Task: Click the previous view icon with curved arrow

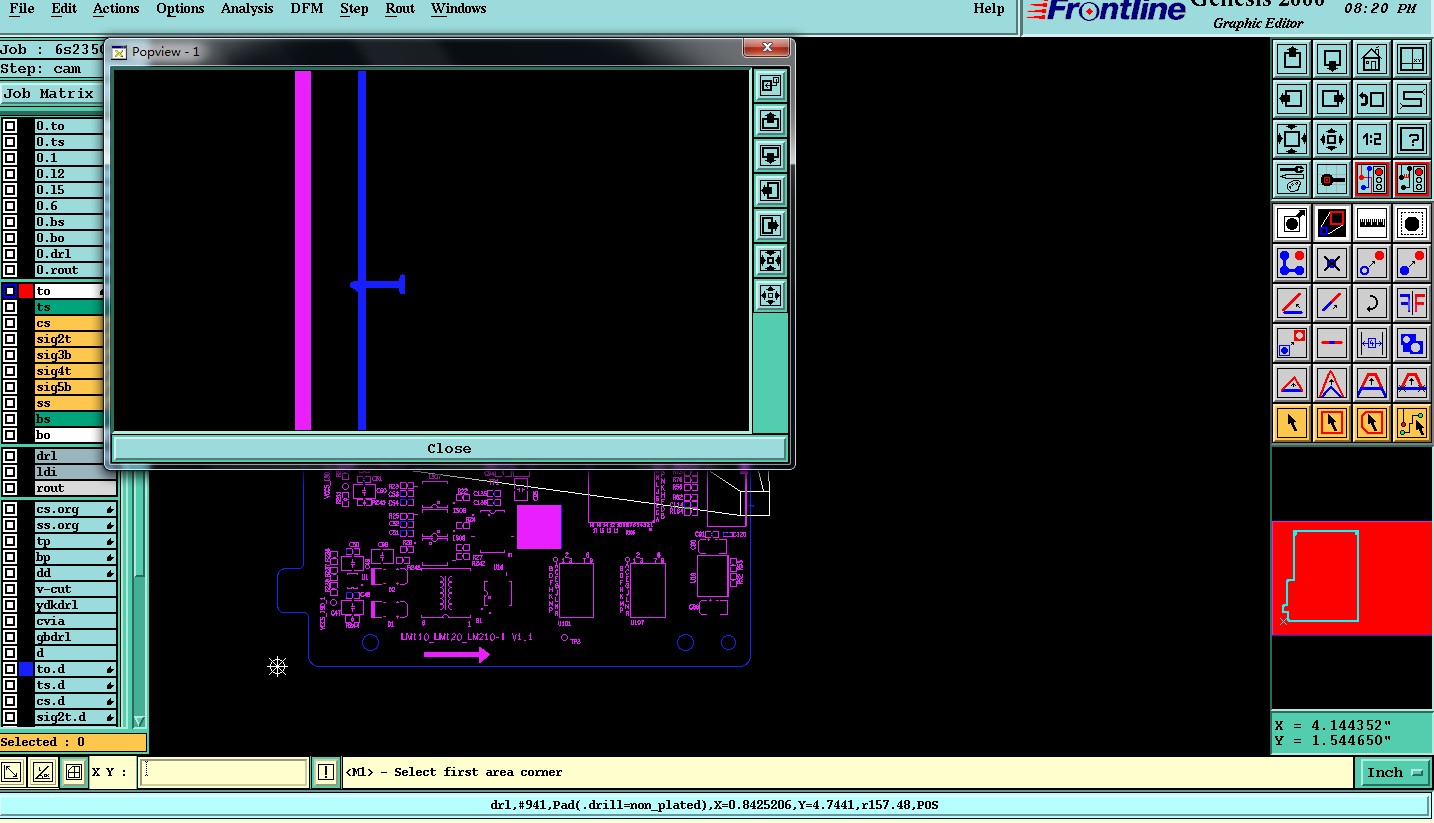Action: click(1372, 99)
